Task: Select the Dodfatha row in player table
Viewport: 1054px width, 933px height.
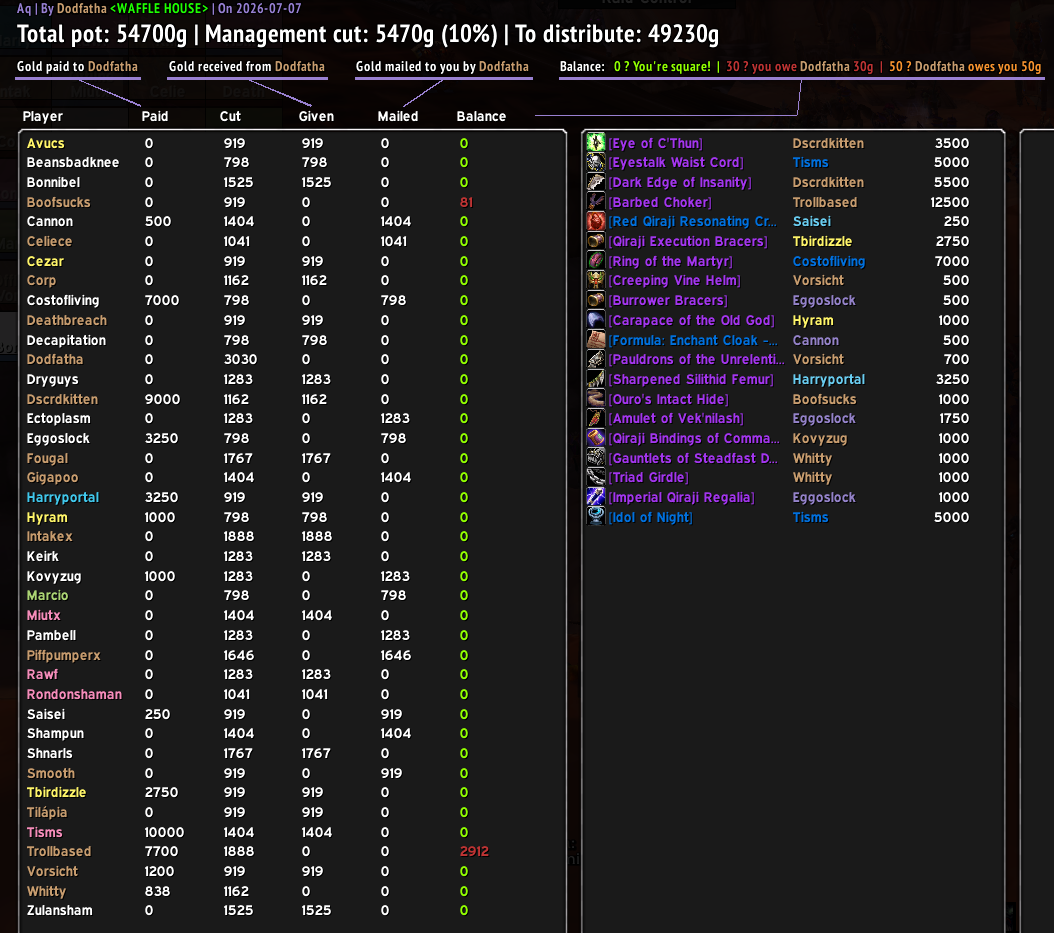Action: pos(54,359)
